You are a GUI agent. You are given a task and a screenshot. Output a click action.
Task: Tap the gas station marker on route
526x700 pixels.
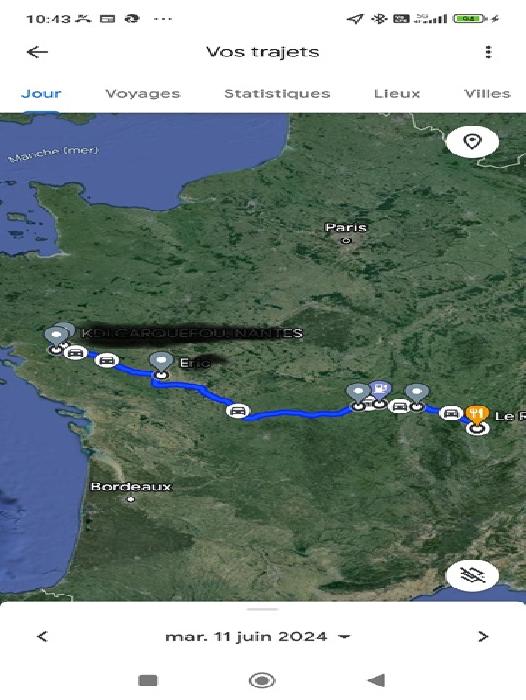[380, 390]
